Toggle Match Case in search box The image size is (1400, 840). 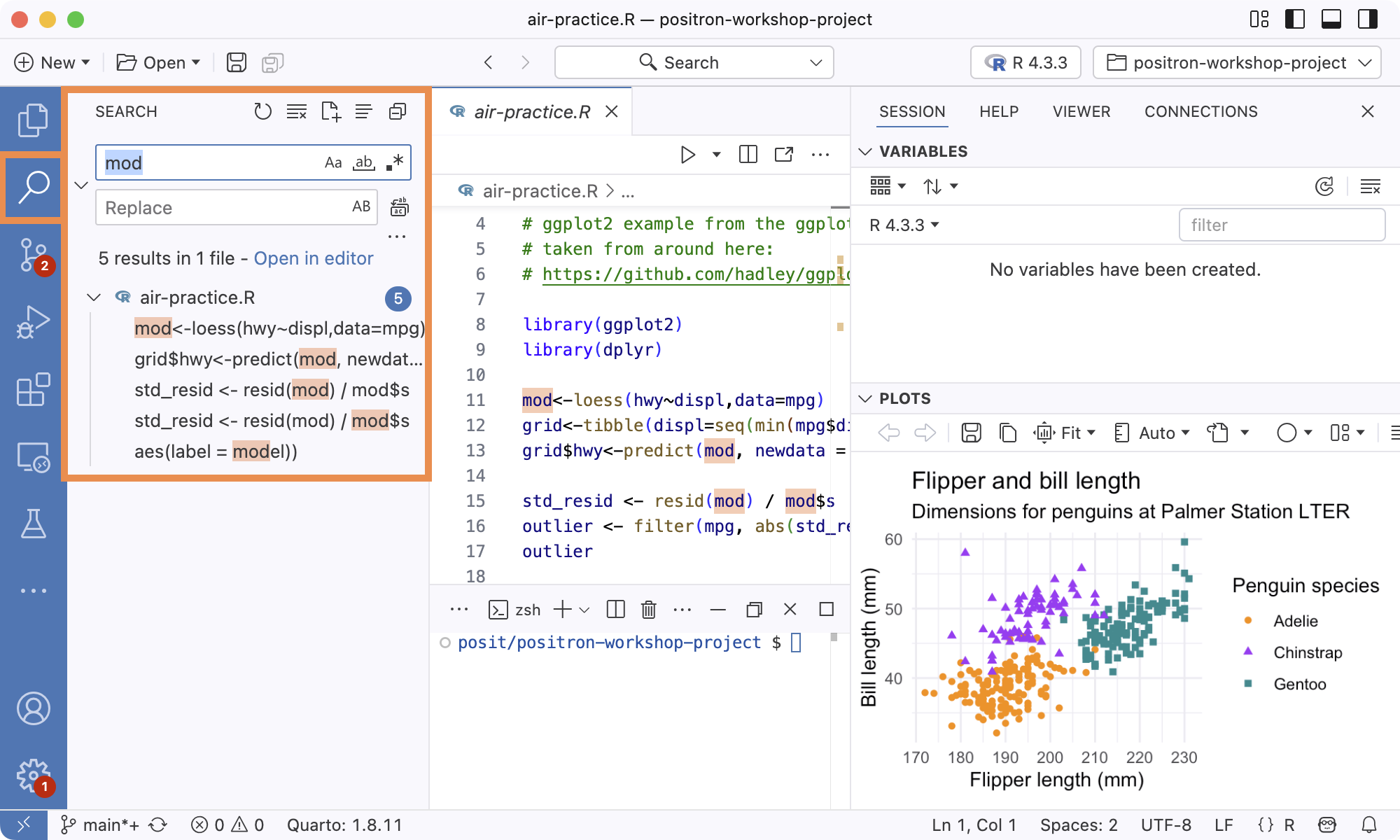click(333, 162)
